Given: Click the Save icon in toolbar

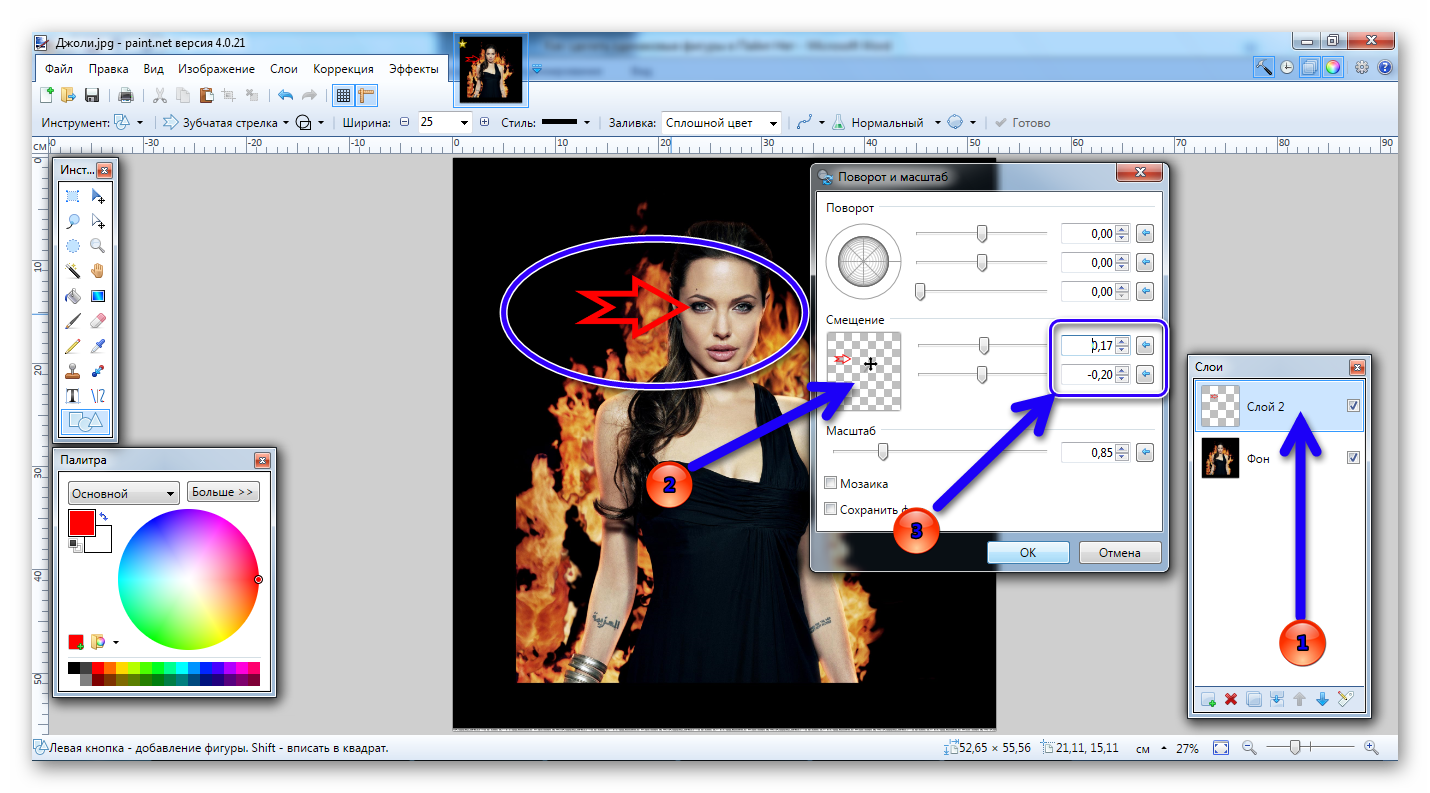Looking at the screenshot, I should tap(92, 95).
